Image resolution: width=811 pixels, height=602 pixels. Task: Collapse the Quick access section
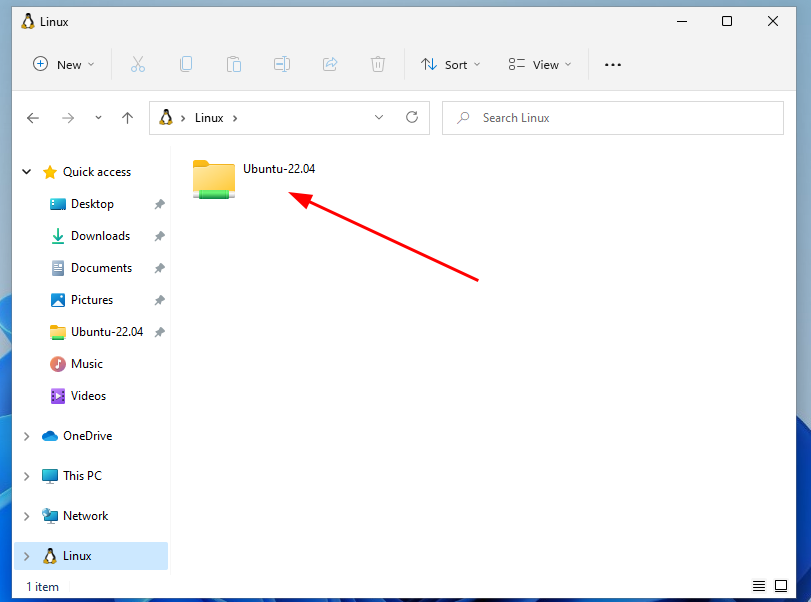(26, 171)
